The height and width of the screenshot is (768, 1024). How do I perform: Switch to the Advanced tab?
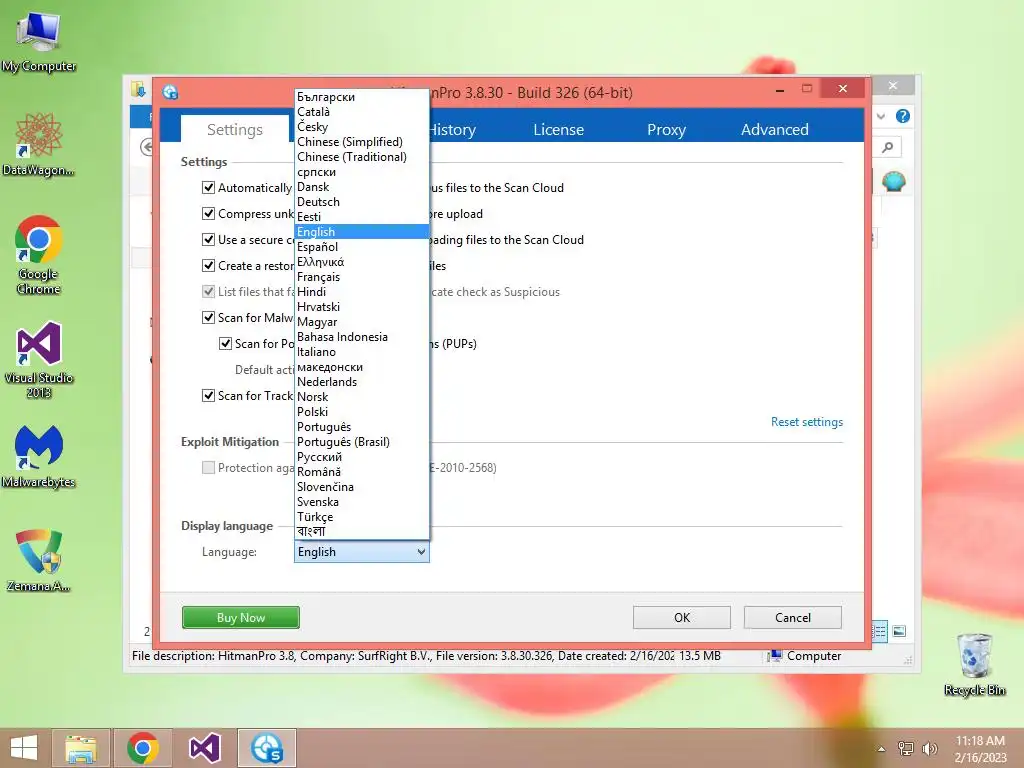(775, 129)
